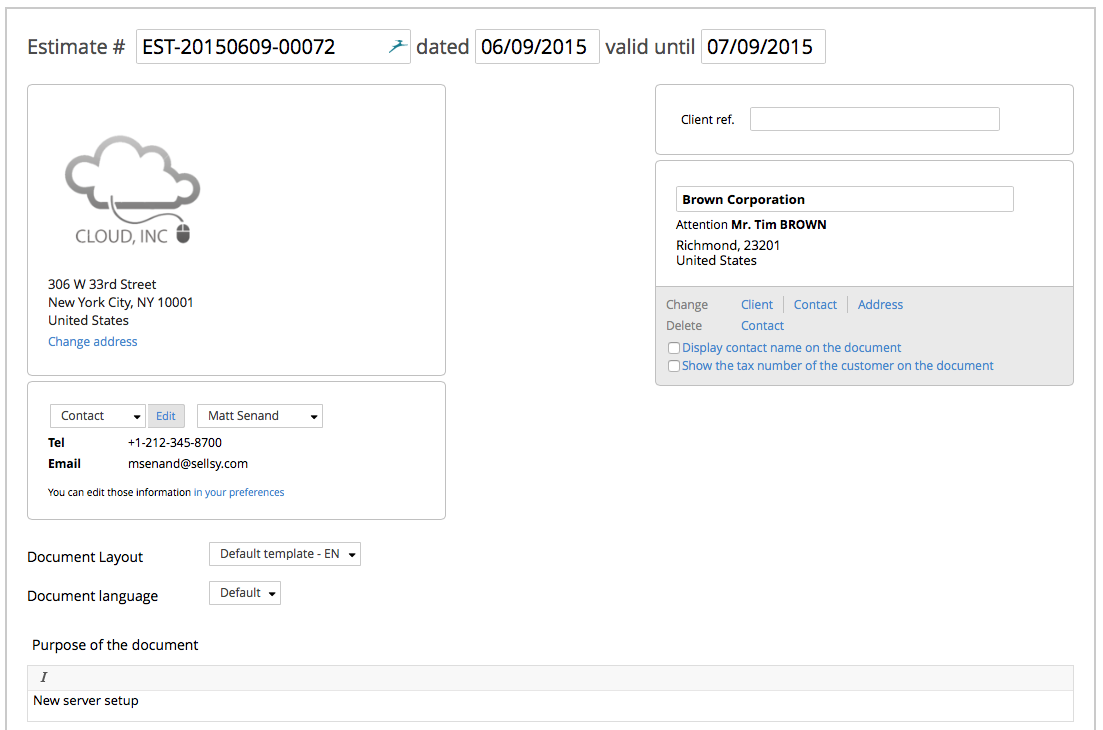The width and height of the screenshot is (1103, 730).
Task: Click the Change Address link for client
Action: (880, 305)
